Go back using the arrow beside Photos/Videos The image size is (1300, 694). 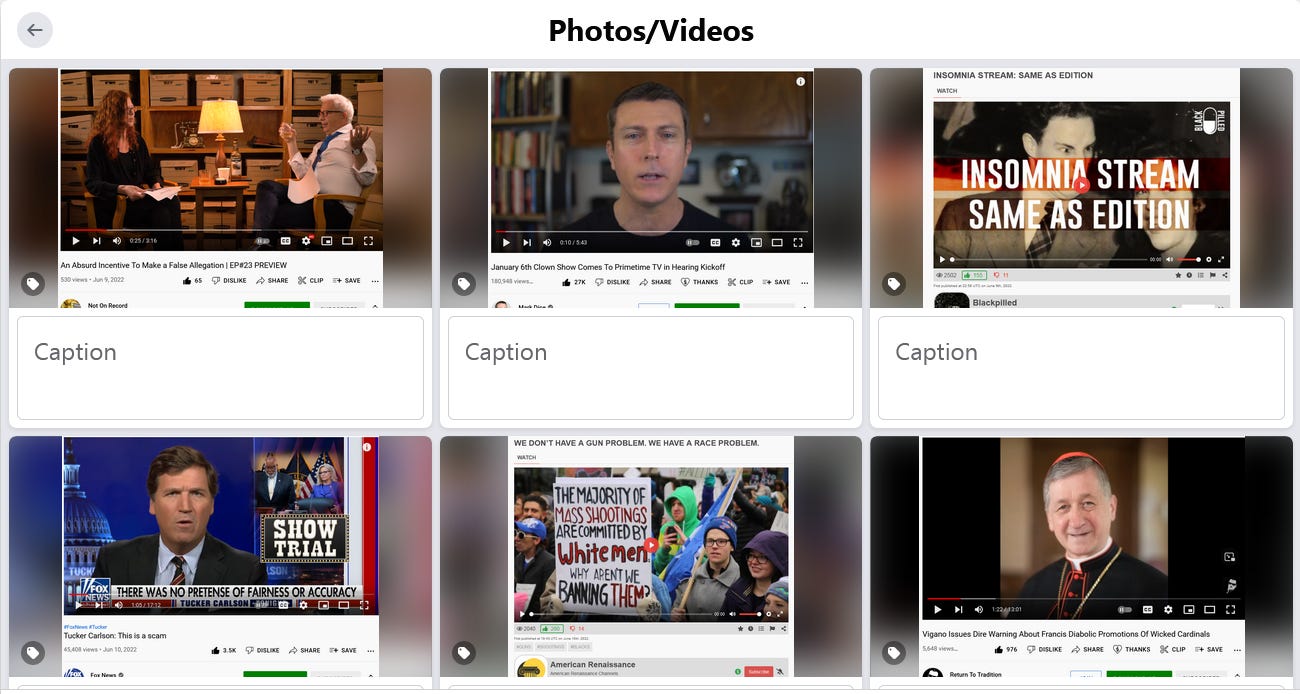[35, 30]
